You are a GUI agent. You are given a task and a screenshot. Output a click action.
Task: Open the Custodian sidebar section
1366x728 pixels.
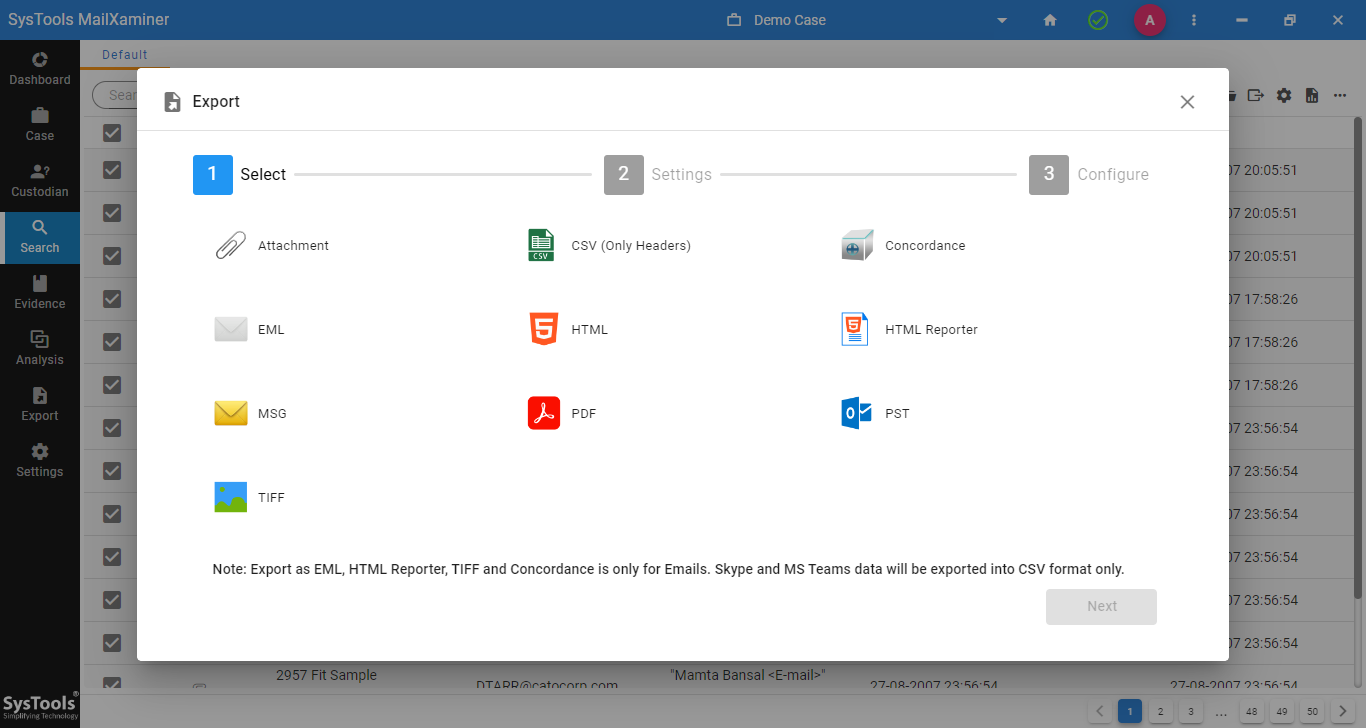pyautogui.click(x=40, y=181)
